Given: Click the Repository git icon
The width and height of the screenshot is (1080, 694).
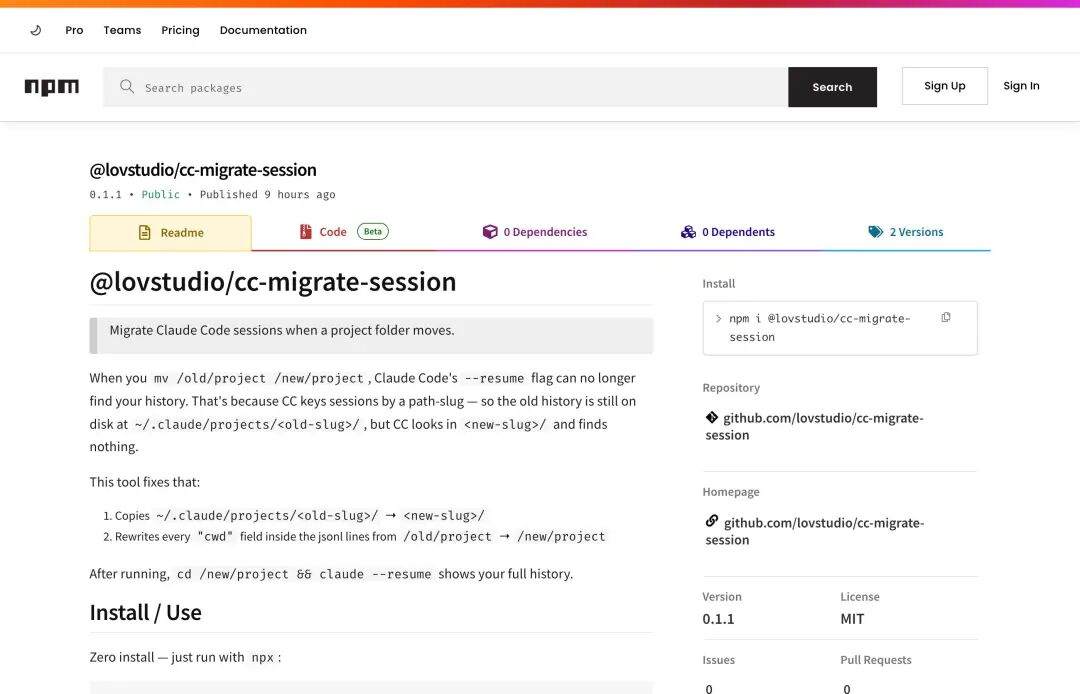Looking at the screenshot, I should (x=712, y=417).
